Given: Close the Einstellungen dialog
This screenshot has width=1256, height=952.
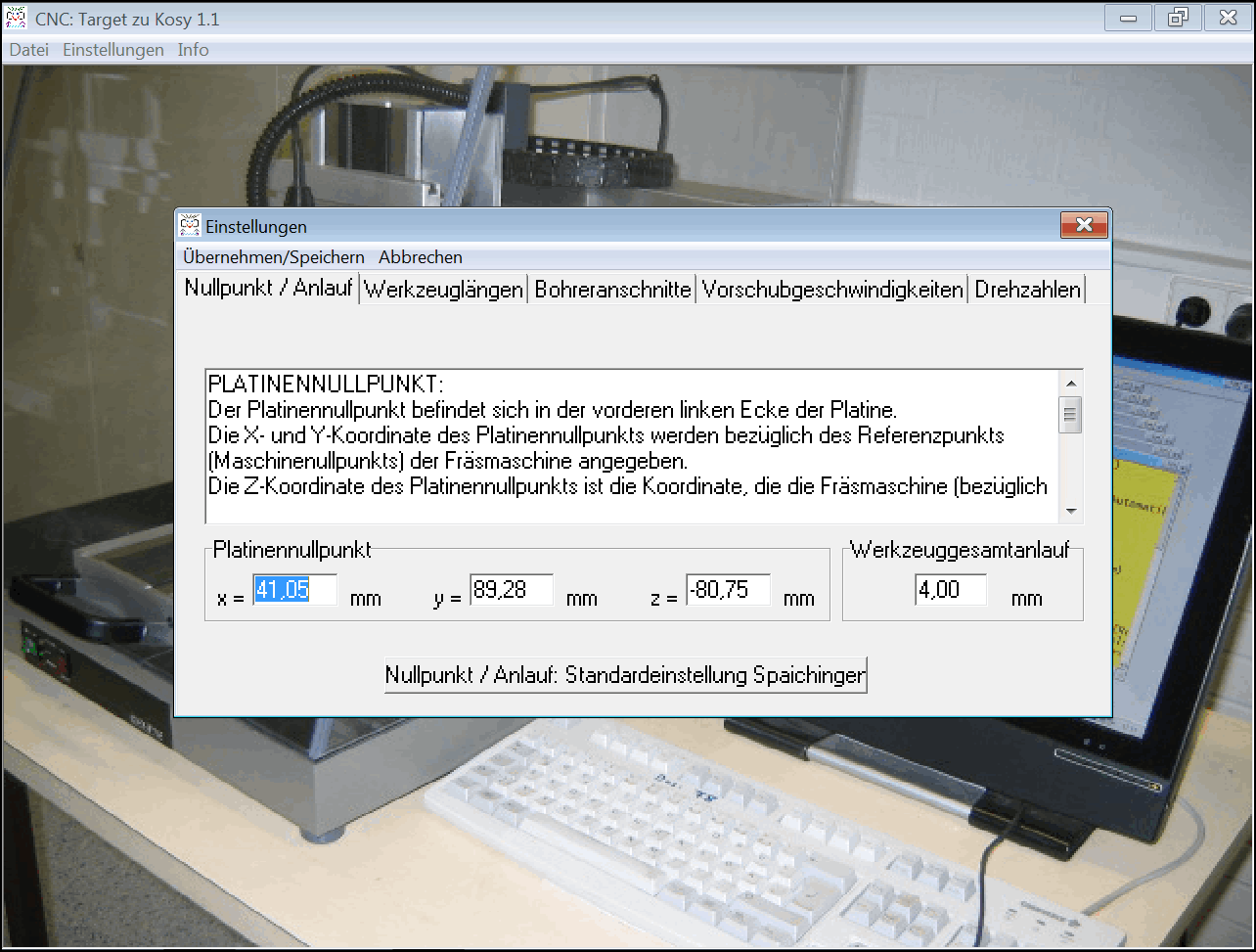Looking at the screenshot, I should 1084,226.
